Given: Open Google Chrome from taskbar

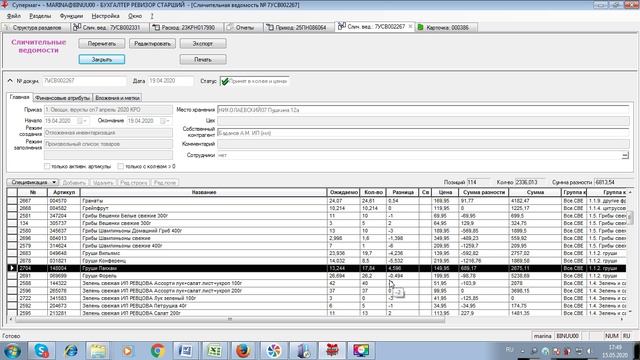Looking at the screenshot, I should click(158, 351).
